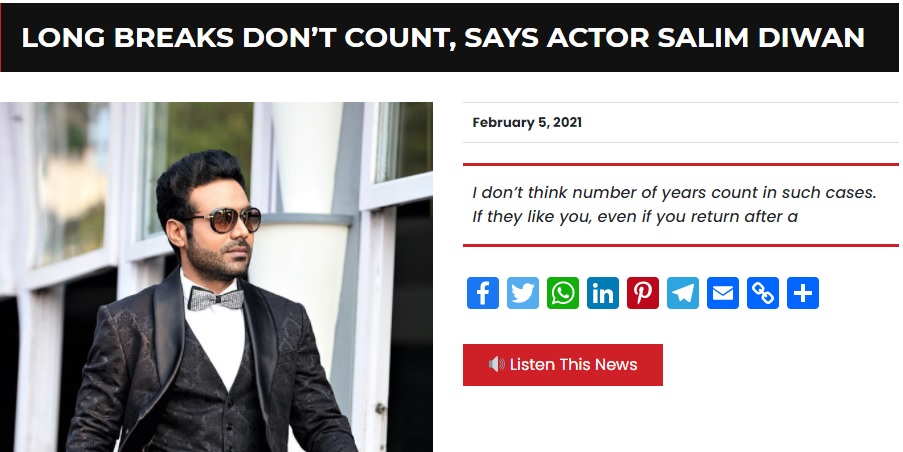903x452 pixels.
Task: Share this news via WhatsApp
Action: click(x=563, y=293)
